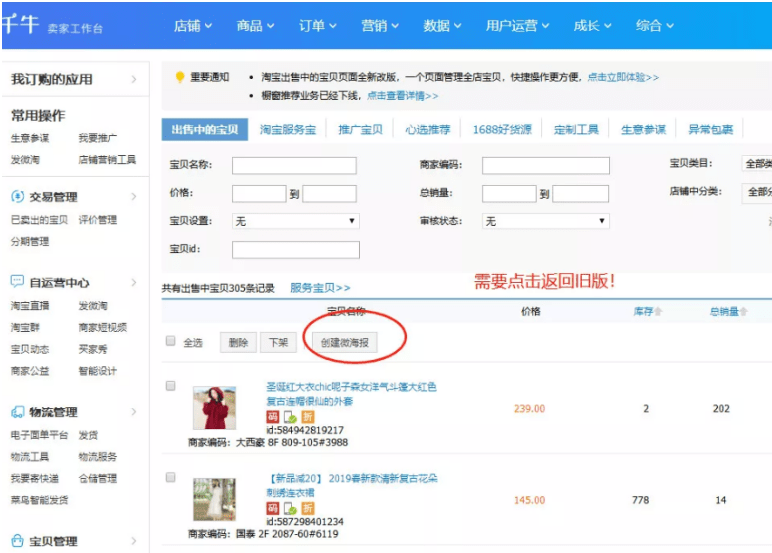Check the box for the 2019春新款 dress item

click(170, 477)
